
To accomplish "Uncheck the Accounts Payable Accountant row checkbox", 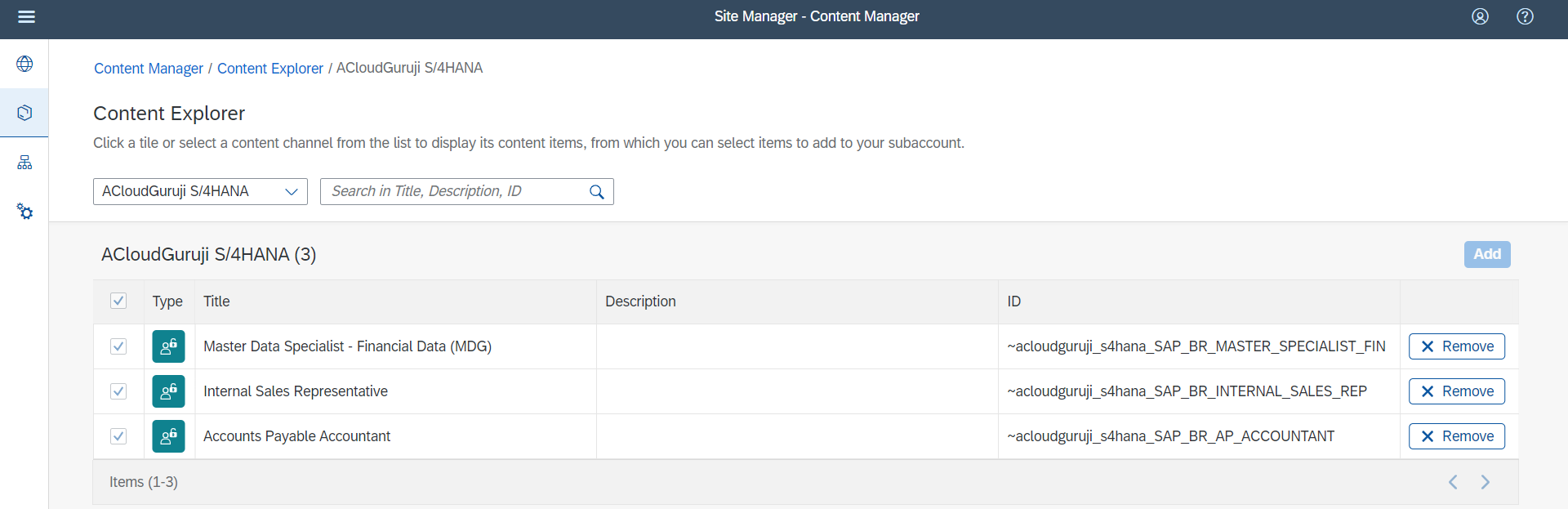I will coord(118,436).
